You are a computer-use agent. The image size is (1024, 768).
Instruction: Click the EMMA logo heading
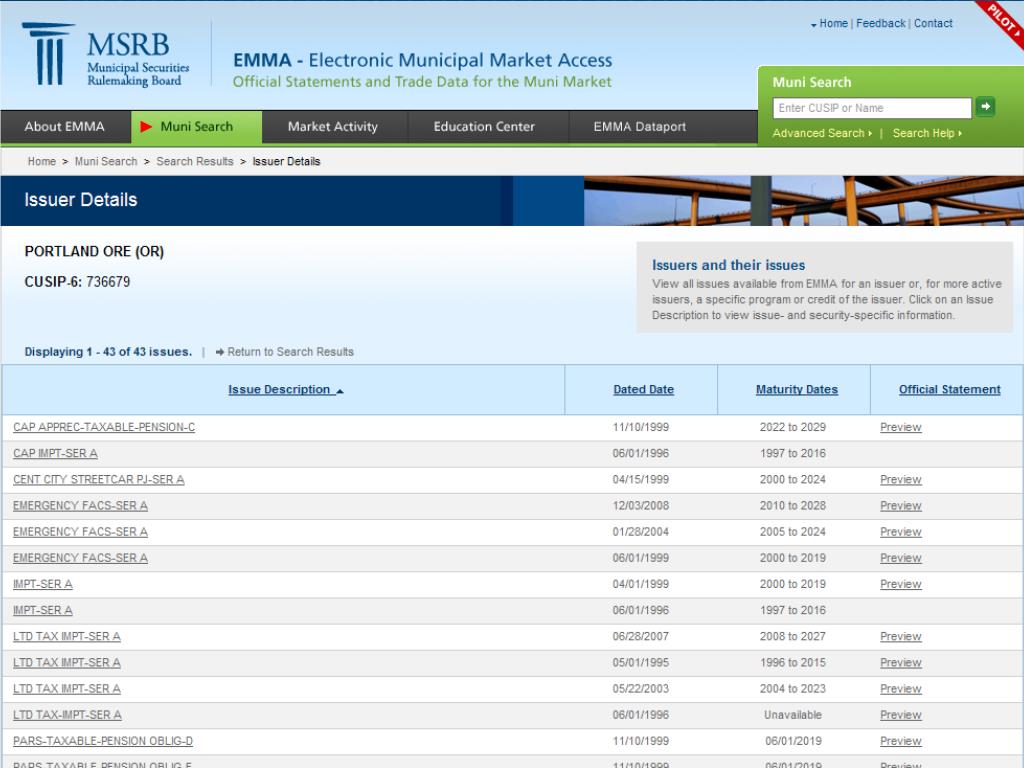pyautogui.click(x=420, y=60)
